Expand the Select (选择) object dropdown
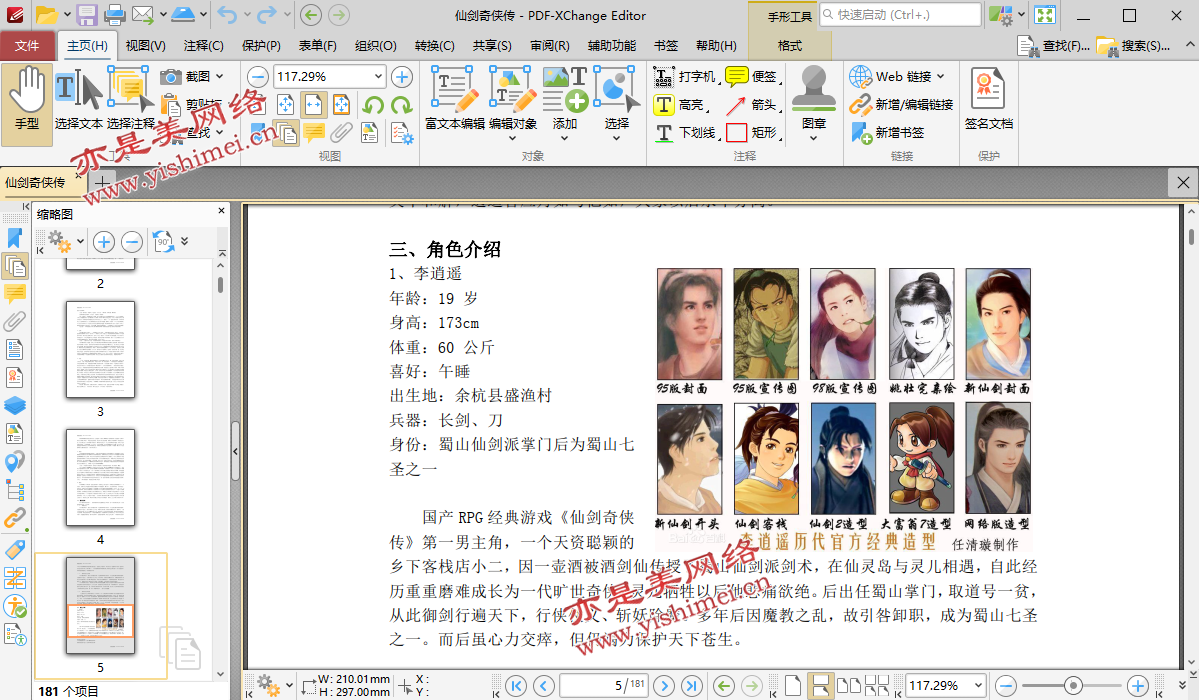Image resolution: width=1199 pixels, height=700 pixels. tap(616, 138)
